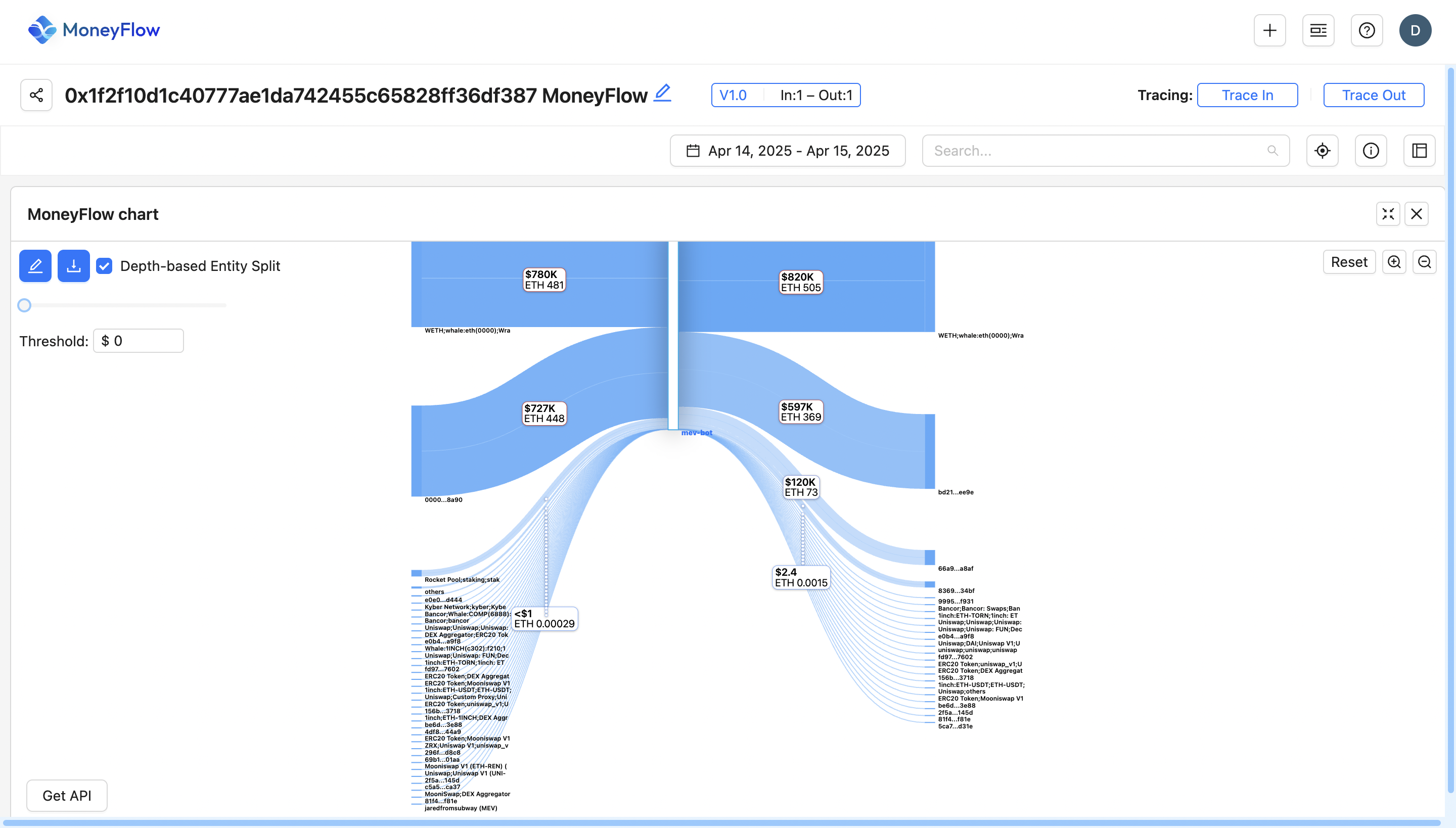Click the Trace In button
Viewport: 1456px width, 828px height.
point(1247,95)
